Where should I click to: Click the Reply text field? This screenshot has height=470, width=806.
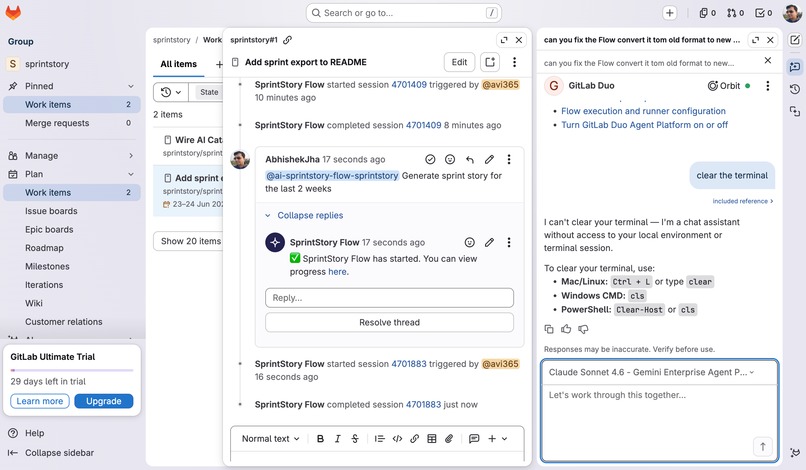click(x=389, y=298)
